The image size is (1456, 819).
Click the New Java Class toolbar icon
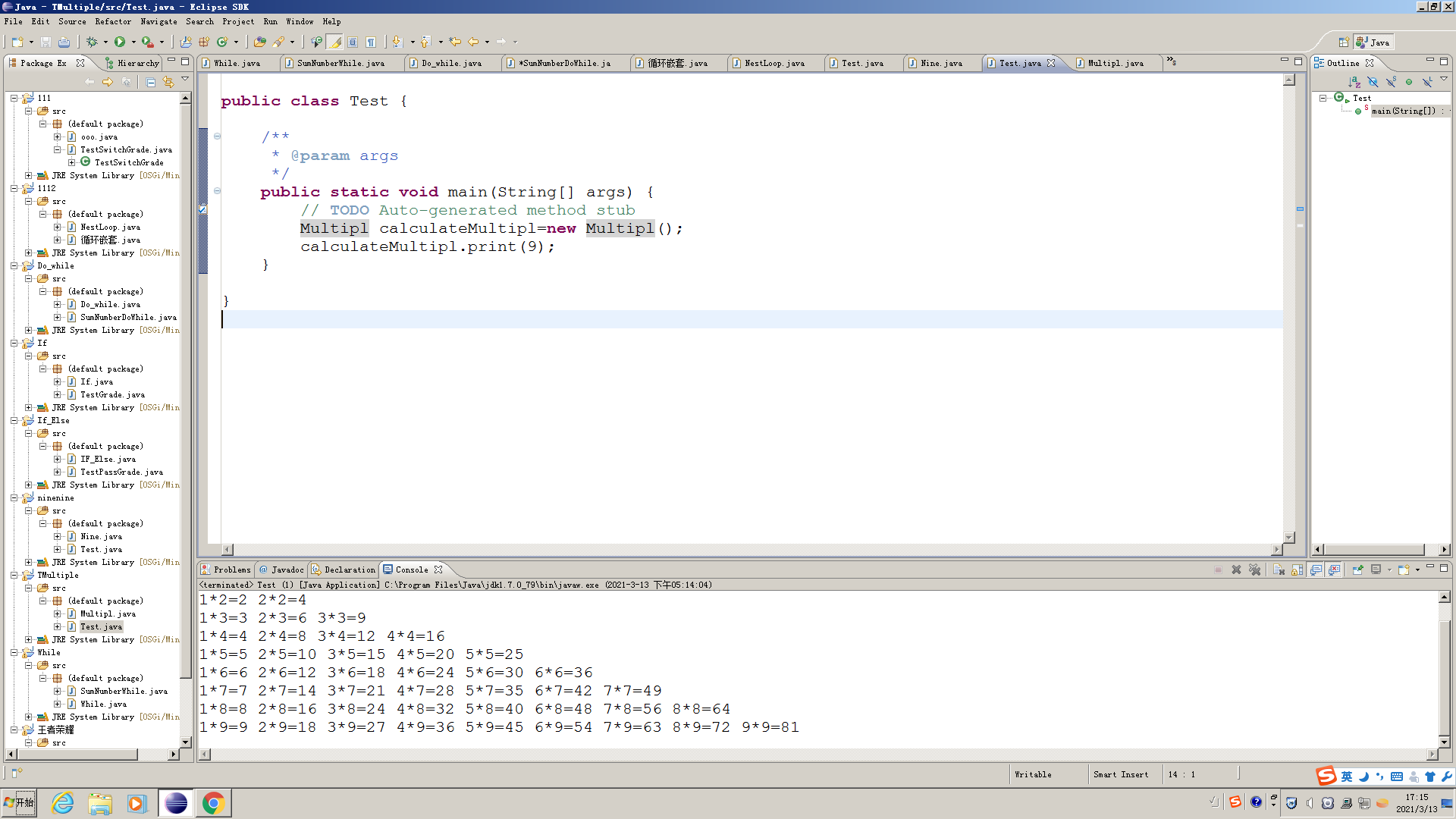click(222, 42)
